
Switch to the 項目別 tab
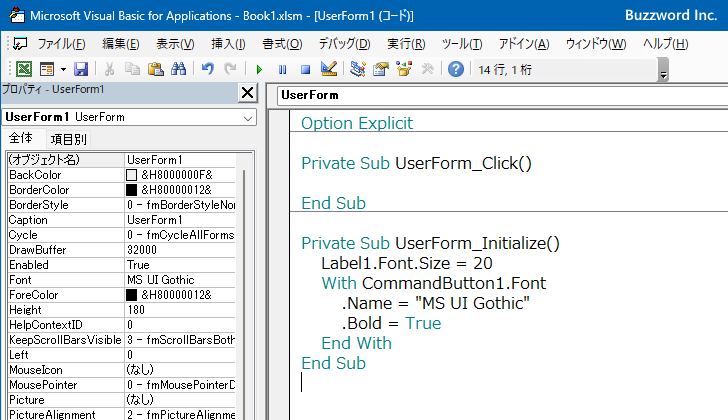coord(68,139)
